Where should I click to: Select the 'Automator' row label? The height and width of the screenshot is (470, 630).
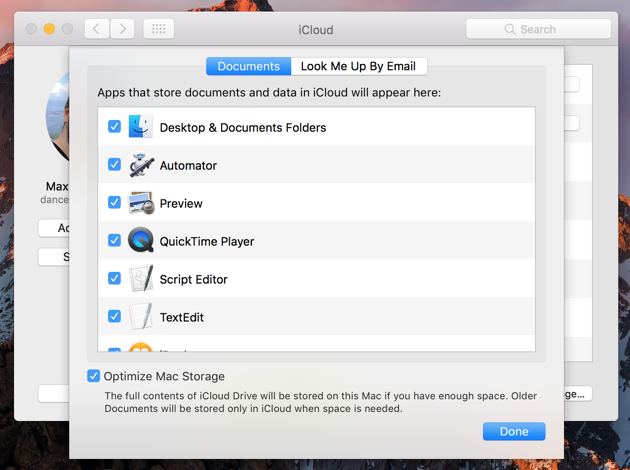click(x=188, y=166)
